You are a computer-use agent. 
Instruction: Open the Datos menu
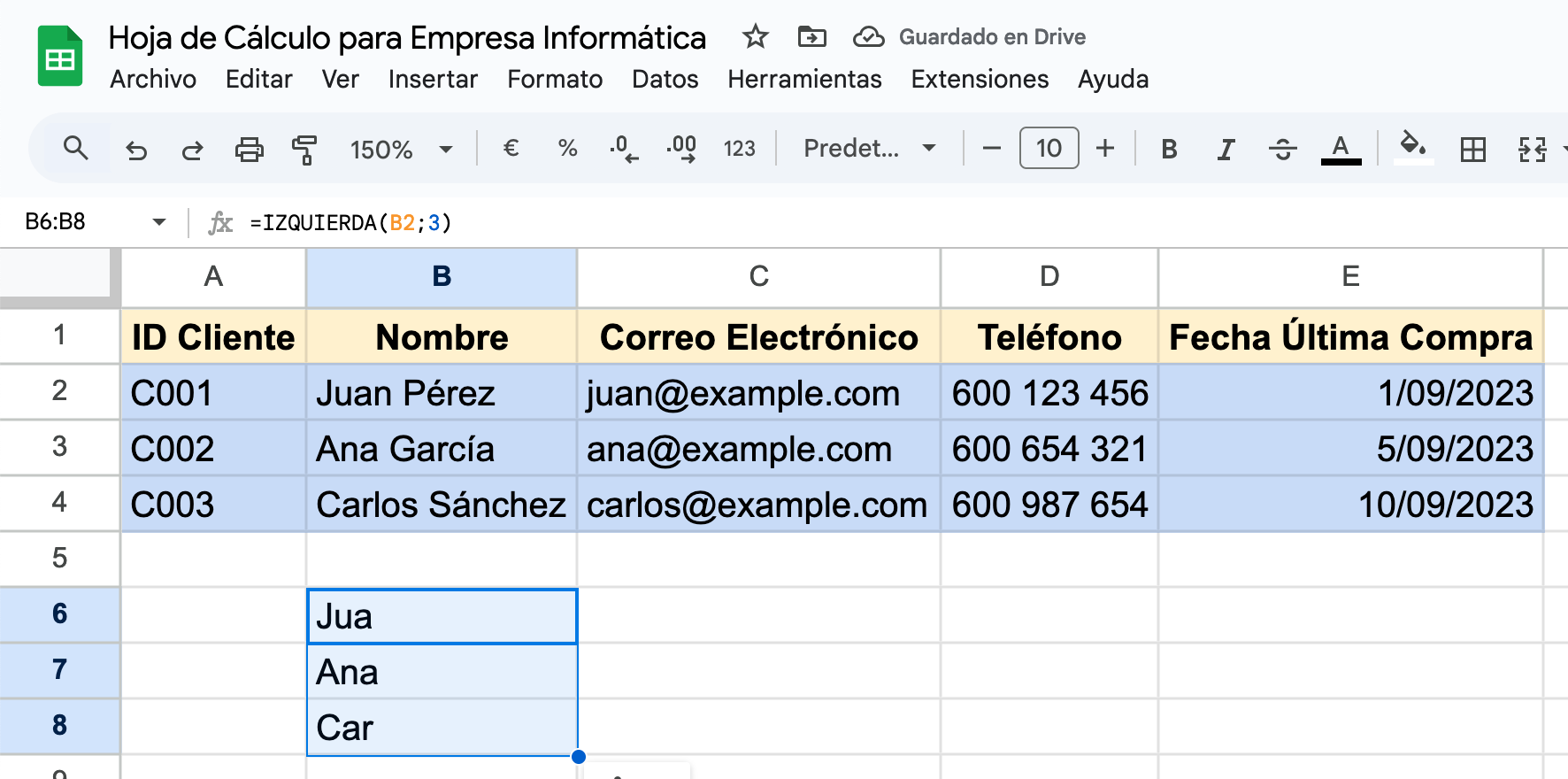[x=665, y=80]
